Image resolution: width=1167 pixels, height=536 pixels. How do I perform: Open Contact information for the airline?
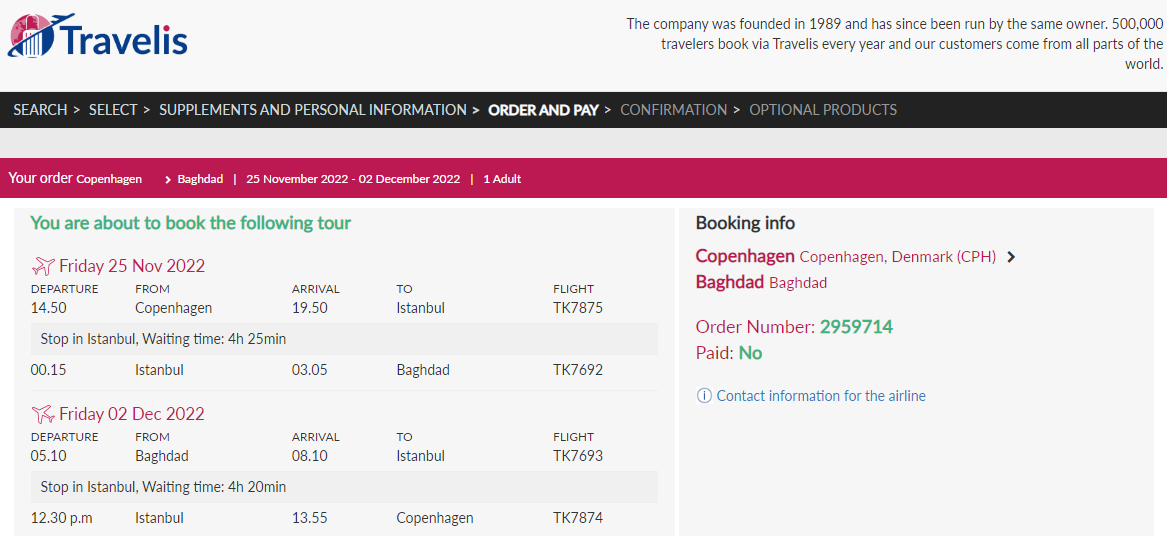coord(821,396)
